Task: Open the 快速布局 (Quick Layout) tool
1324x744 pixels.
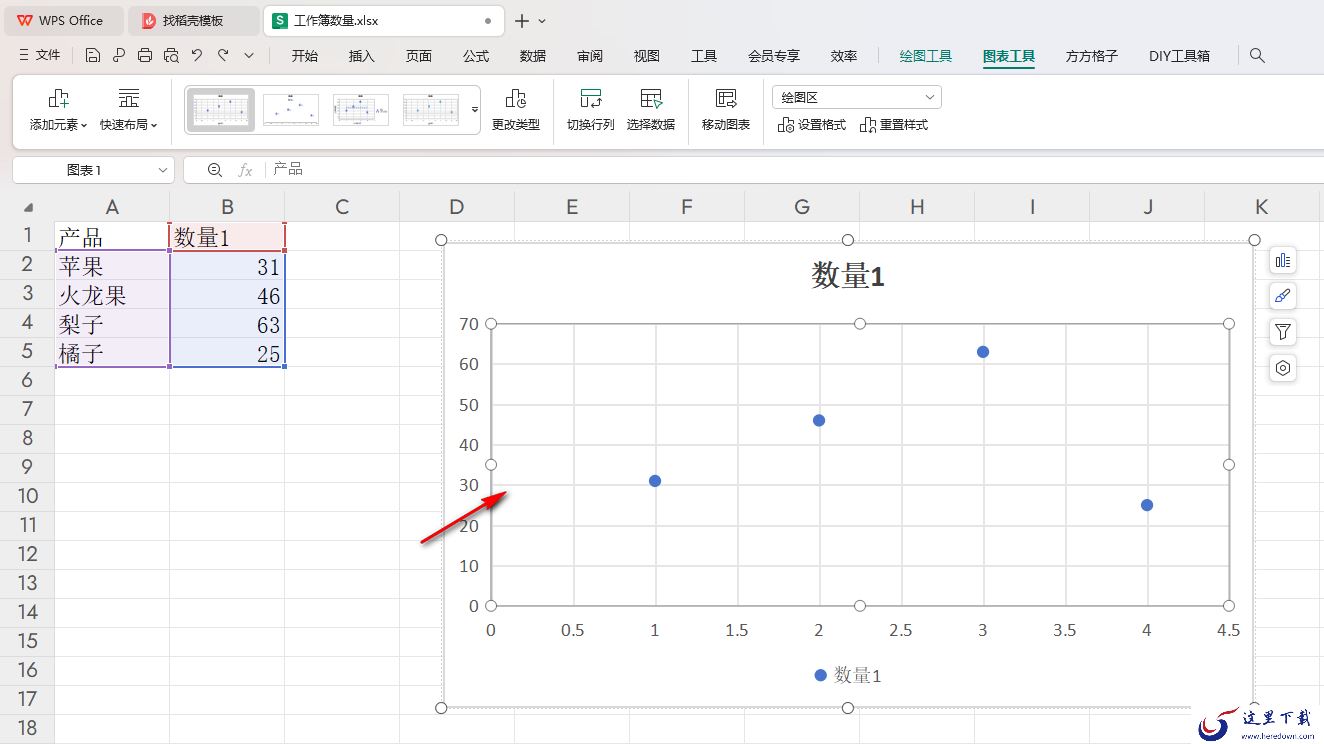Action: click(x=129, y=110)
